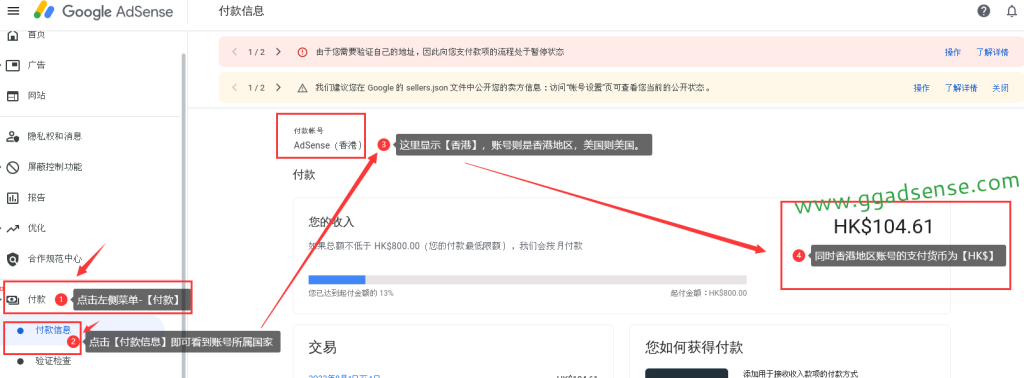Click the 付款信息 page title in header
The width and height of the screenshot is (1024, 378).
pos(242,11)
